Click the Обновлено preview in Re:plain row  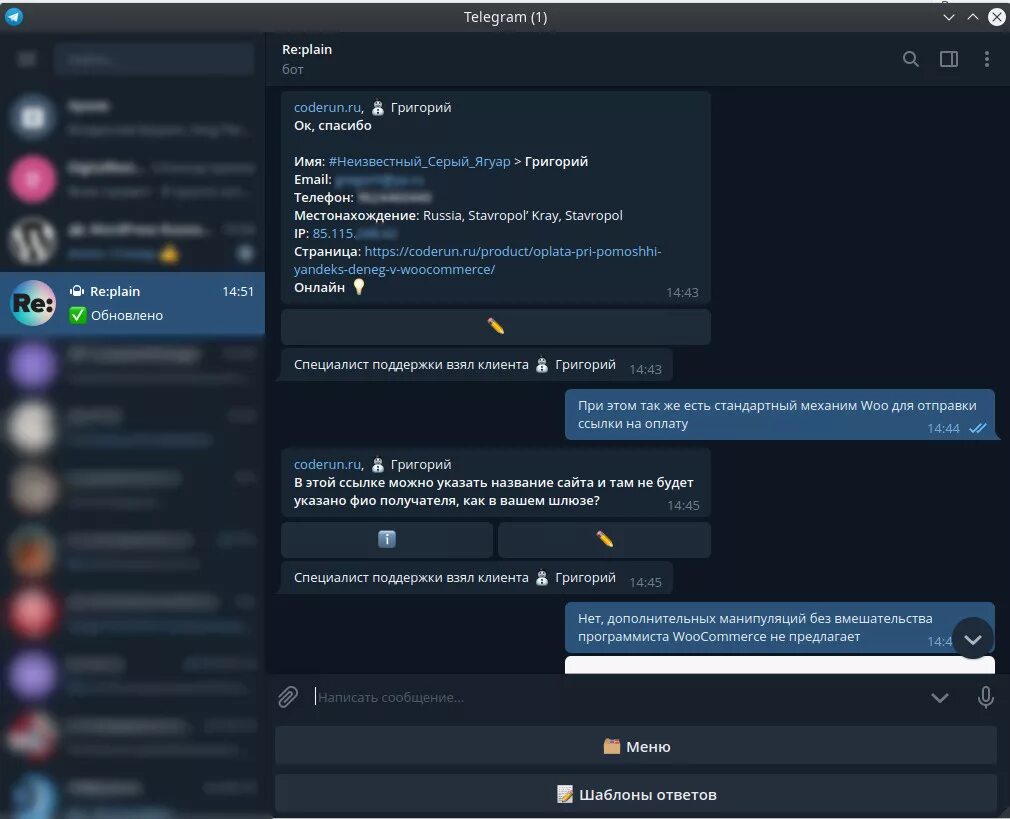pos(116,315)
